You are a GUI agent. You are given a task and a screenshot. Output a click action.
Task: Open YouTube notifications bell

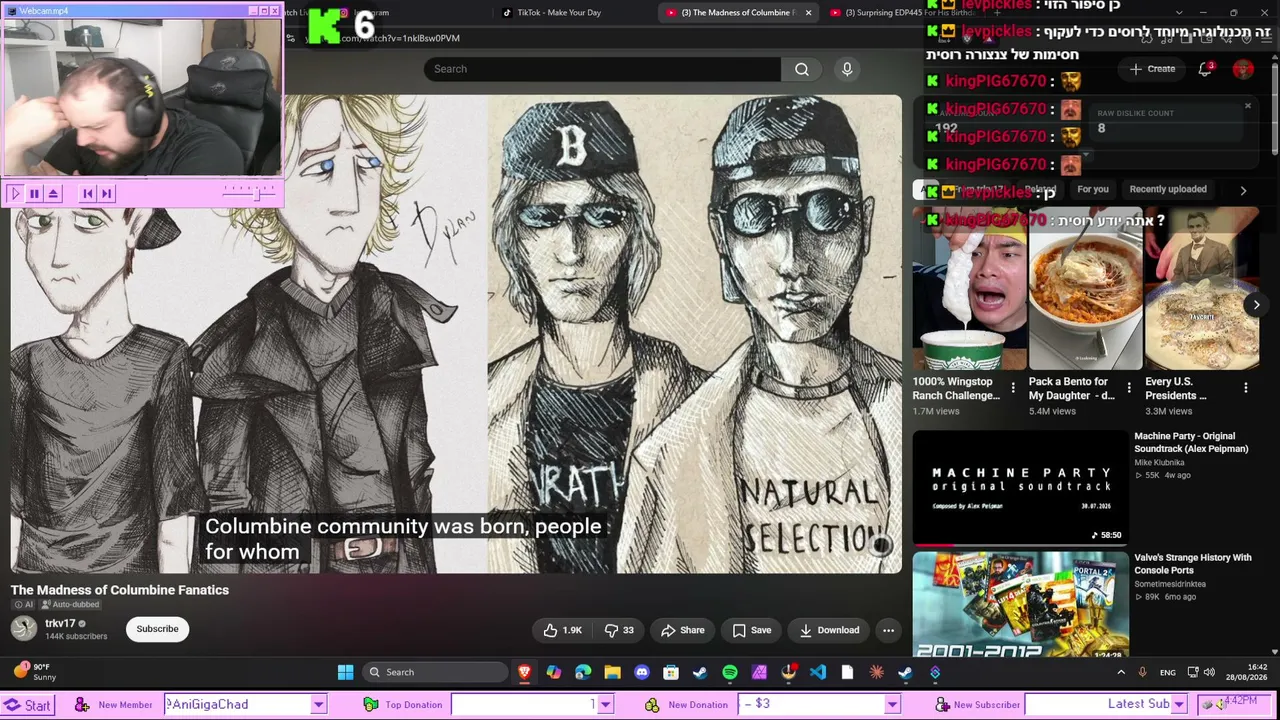click(x=1205, y=69)
